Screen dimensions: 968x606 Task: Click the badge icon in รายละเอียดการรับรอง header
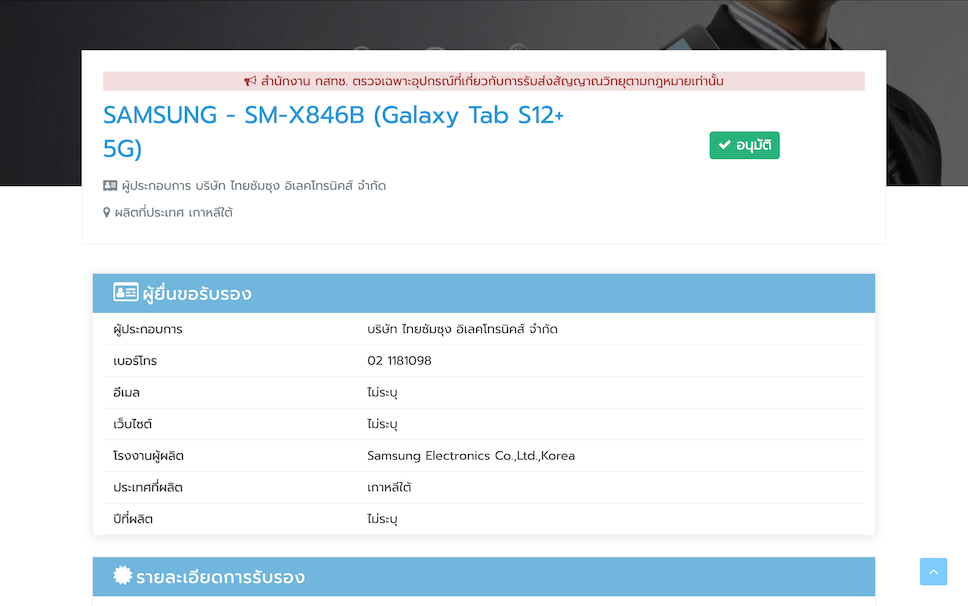[122, 575]
